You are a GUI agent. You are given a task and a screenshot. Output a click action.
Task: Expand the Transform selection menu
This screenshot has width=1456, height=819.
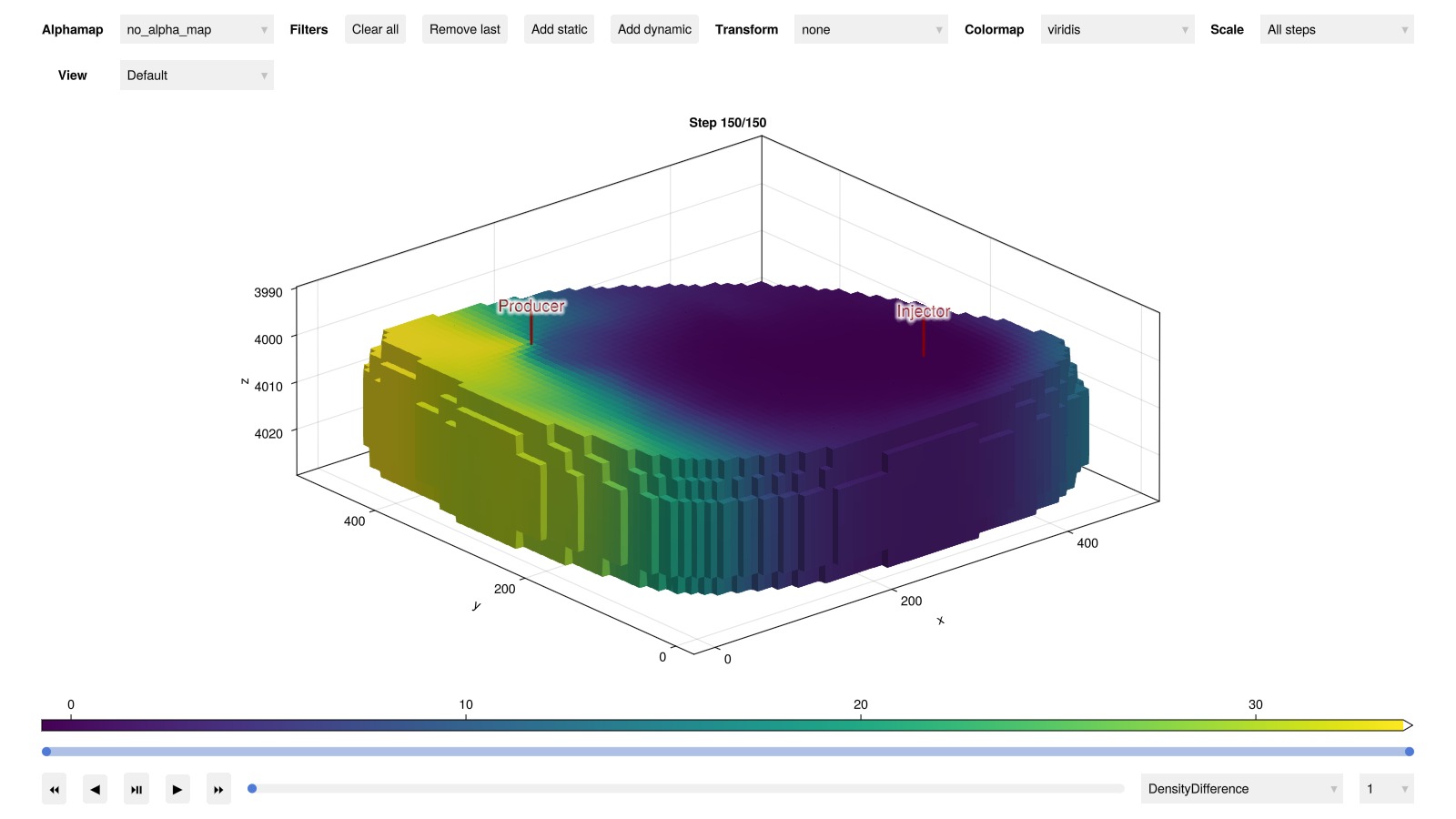[871, 29]
